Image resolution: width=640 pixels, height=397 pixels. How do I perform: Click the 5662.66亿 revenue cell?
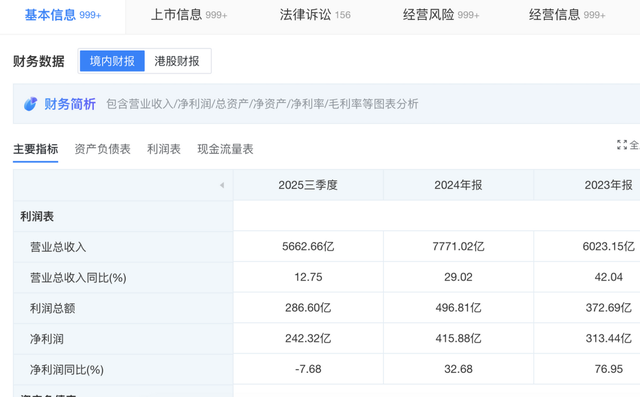pyautogui.click(x=308, y=246)
